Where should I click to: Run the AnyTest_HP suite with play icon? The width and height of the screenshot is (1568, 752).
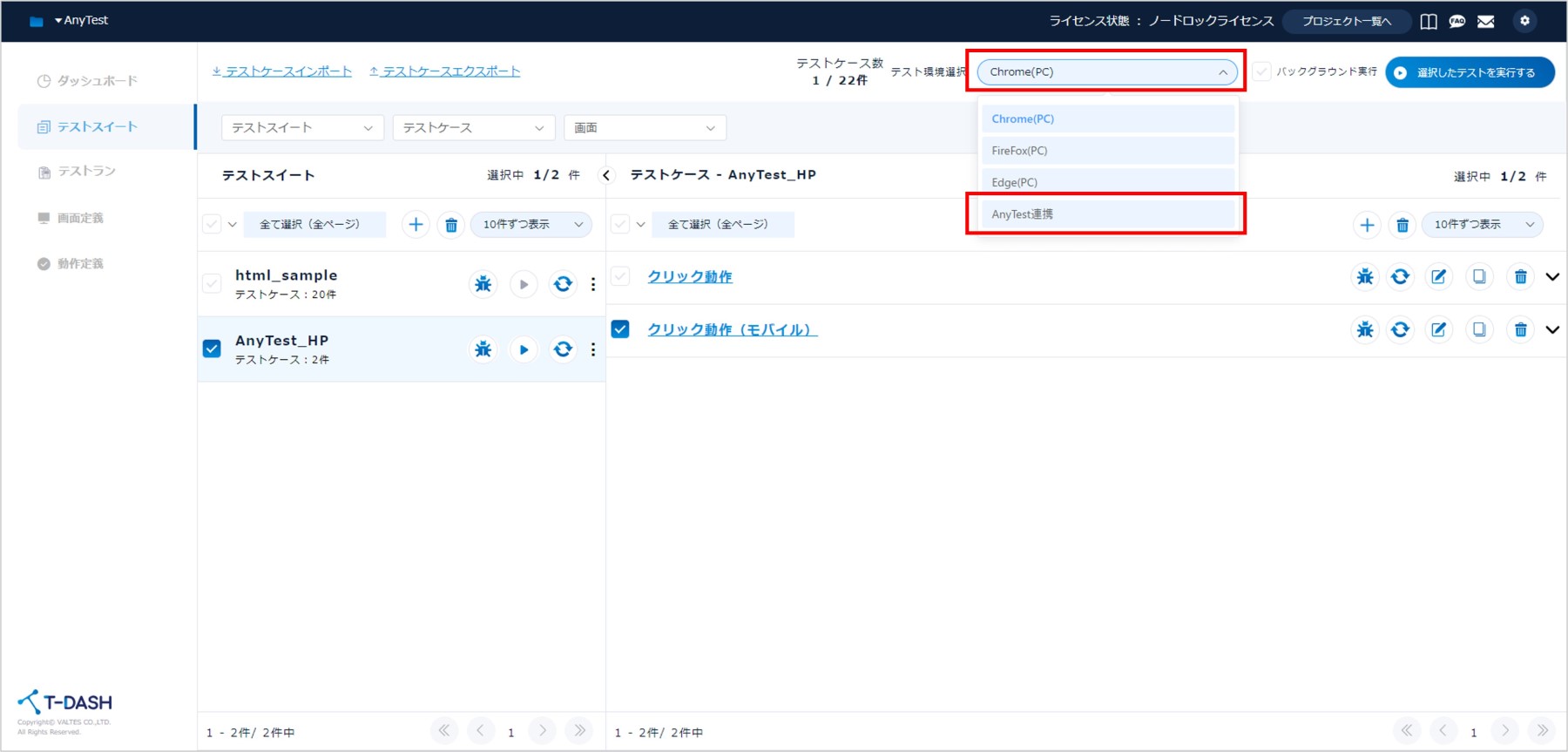click(x=524, y=349)
